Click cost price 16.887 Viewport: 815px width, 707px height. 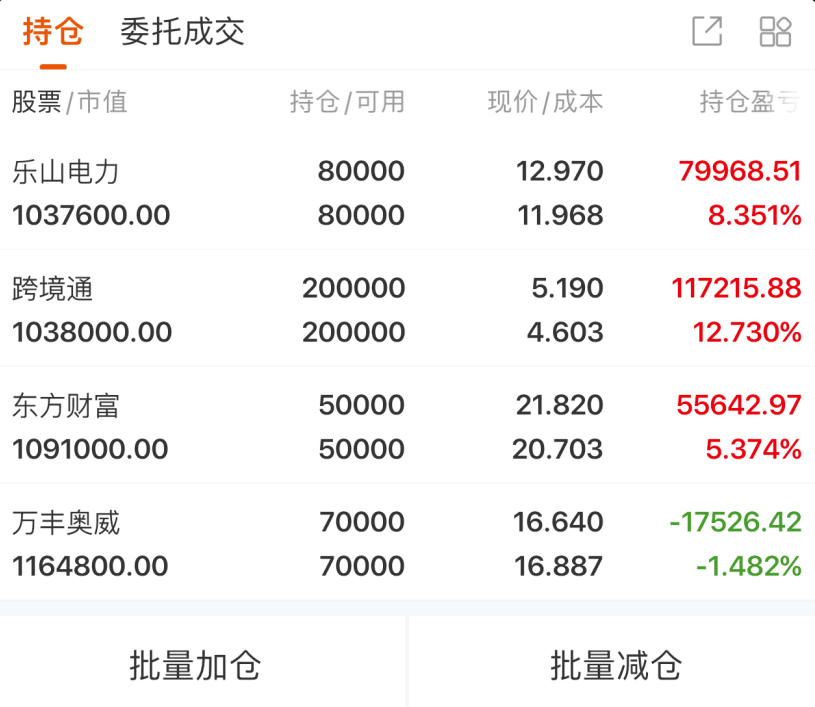click(x=558, y=566)
